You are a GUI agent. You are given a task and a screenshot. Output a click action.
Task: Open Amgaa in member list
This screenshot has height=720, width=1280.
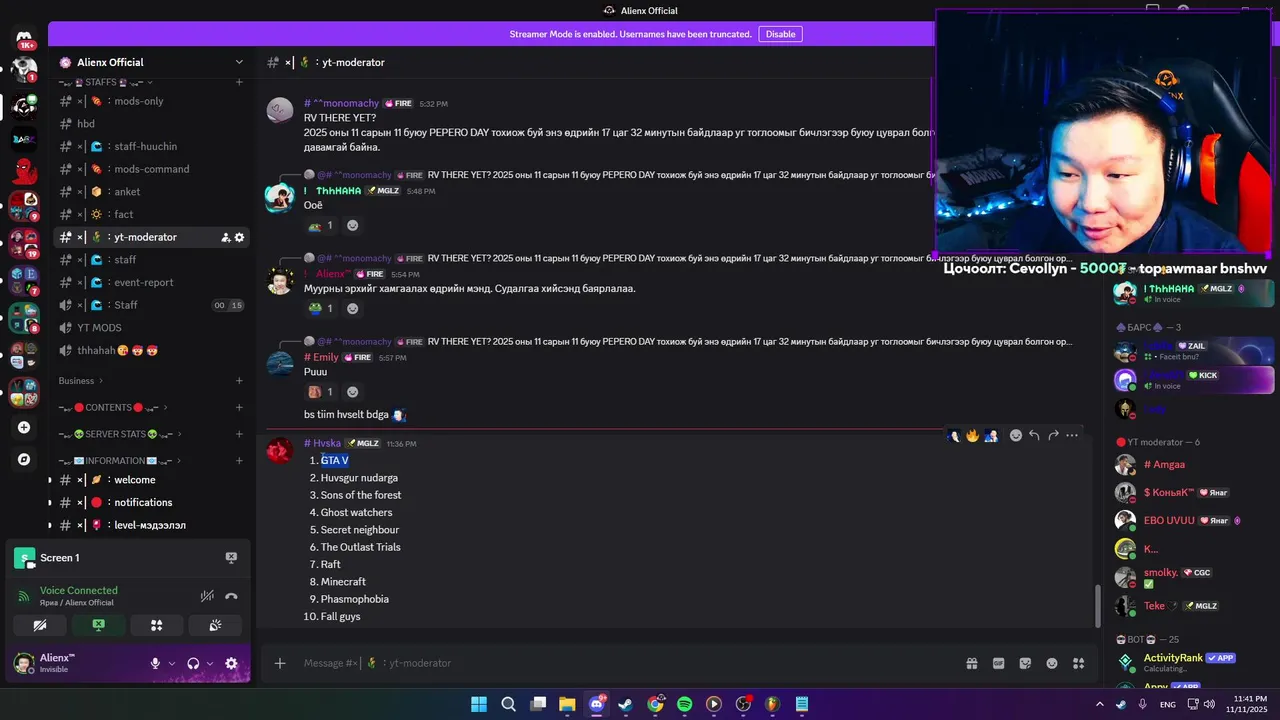tap(1194, 465)
